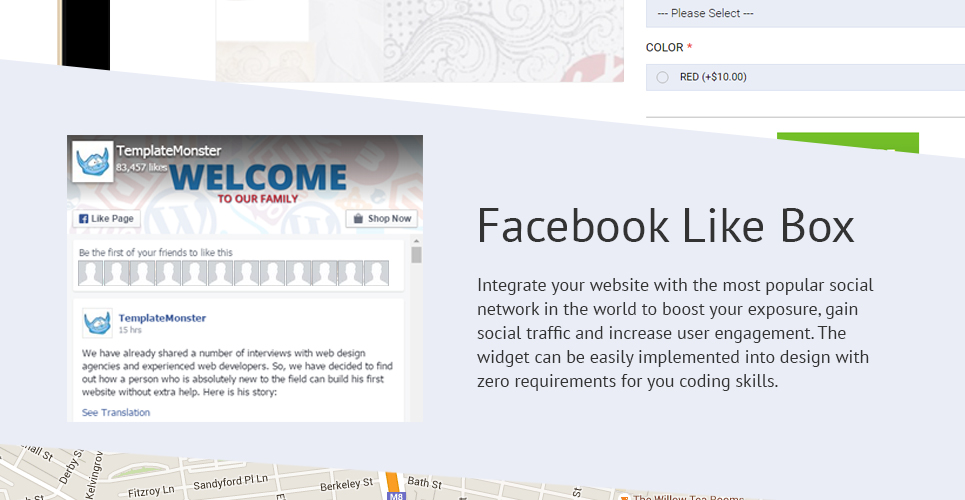
Task: Click the TemplateMonster title in the cover header
Action: pos(169,151)
